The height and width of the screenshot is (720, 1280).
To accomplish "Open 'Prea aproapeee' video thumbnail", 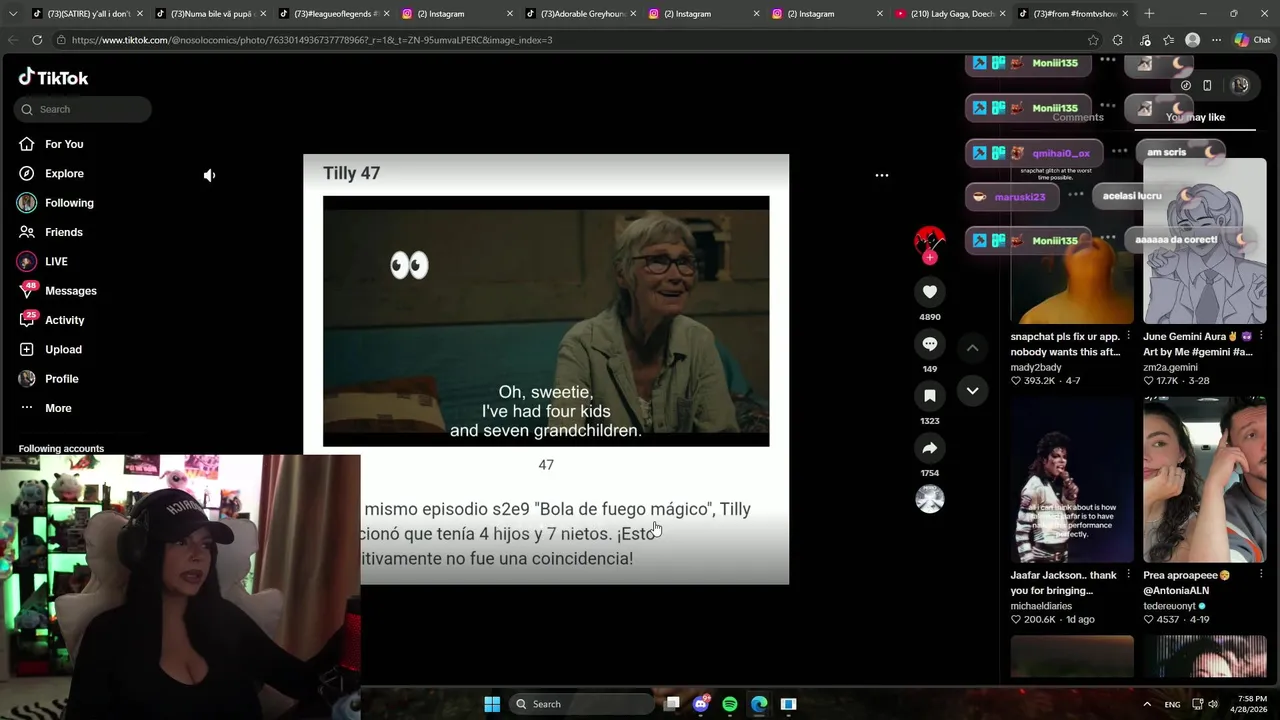I will 1205,480.
